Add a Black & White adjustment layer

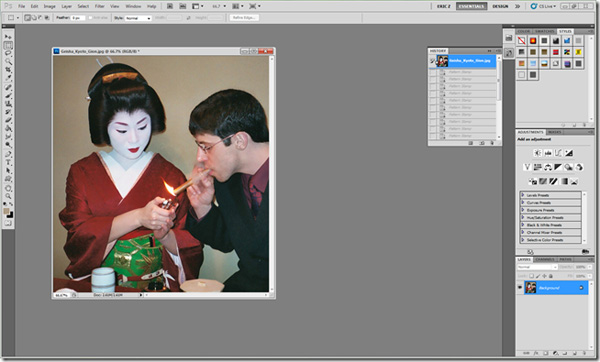click(558, 167)
